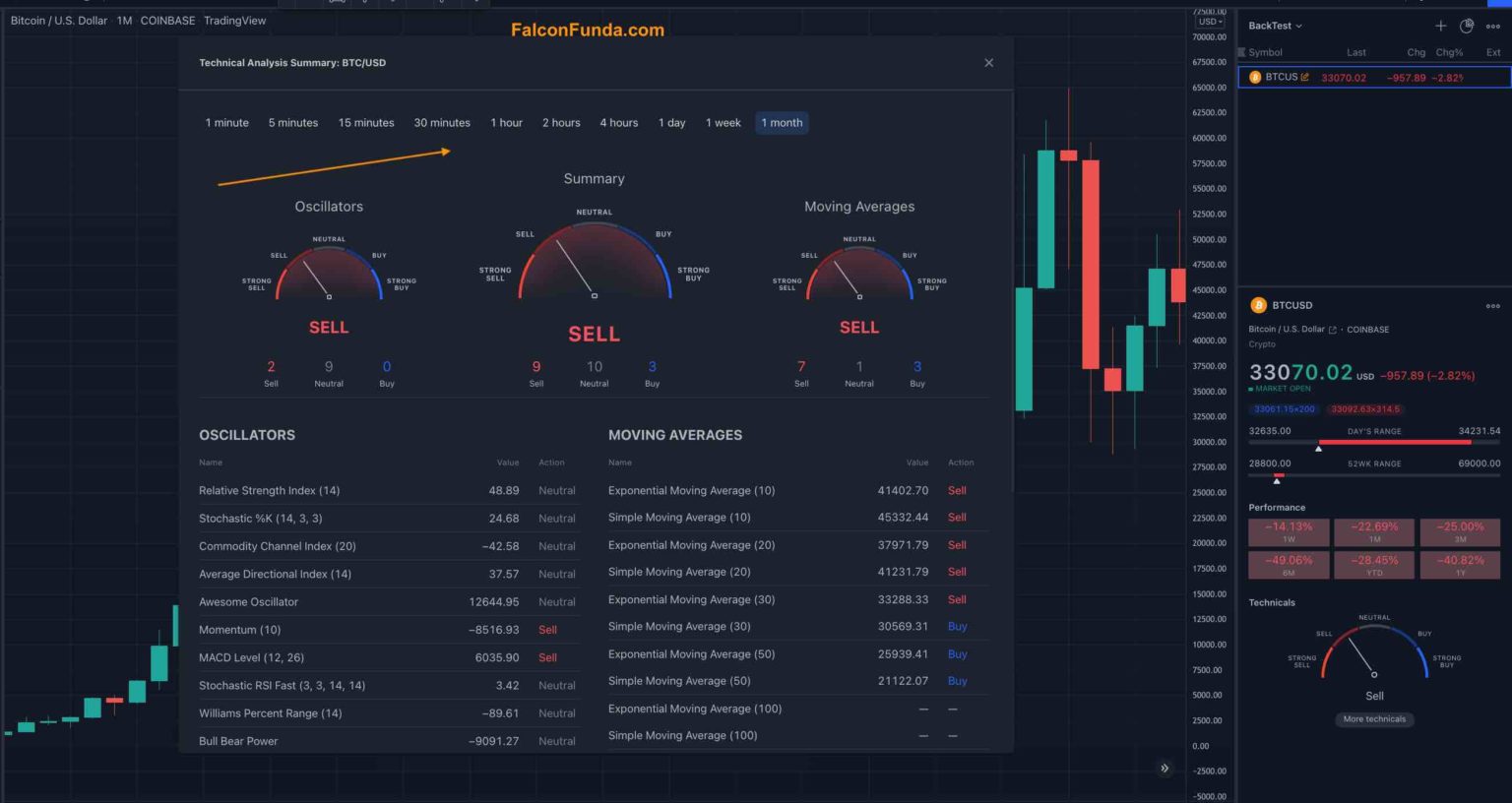
Task: Select the 1 day timeframe tab
Action: (x=672, y=123)
